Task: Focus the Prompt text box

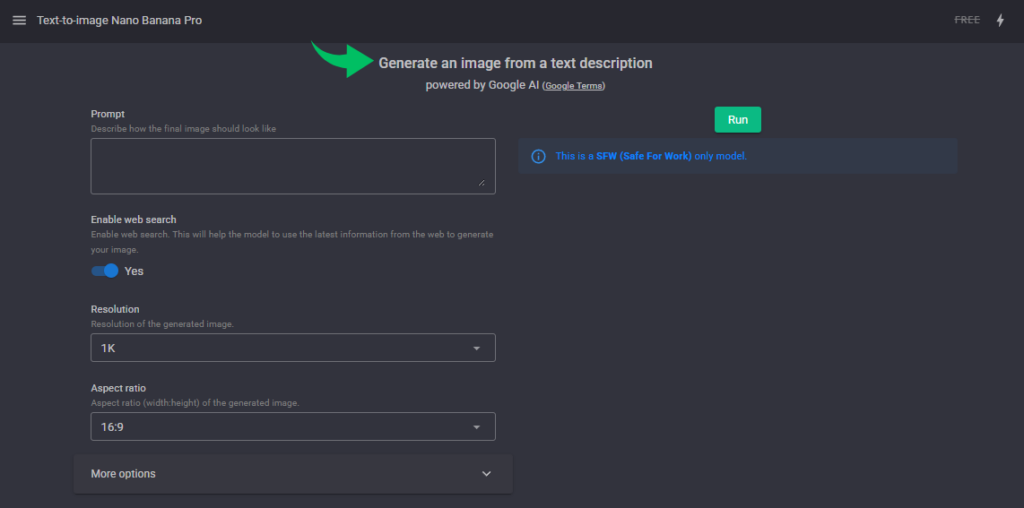Action: point(292,165)
